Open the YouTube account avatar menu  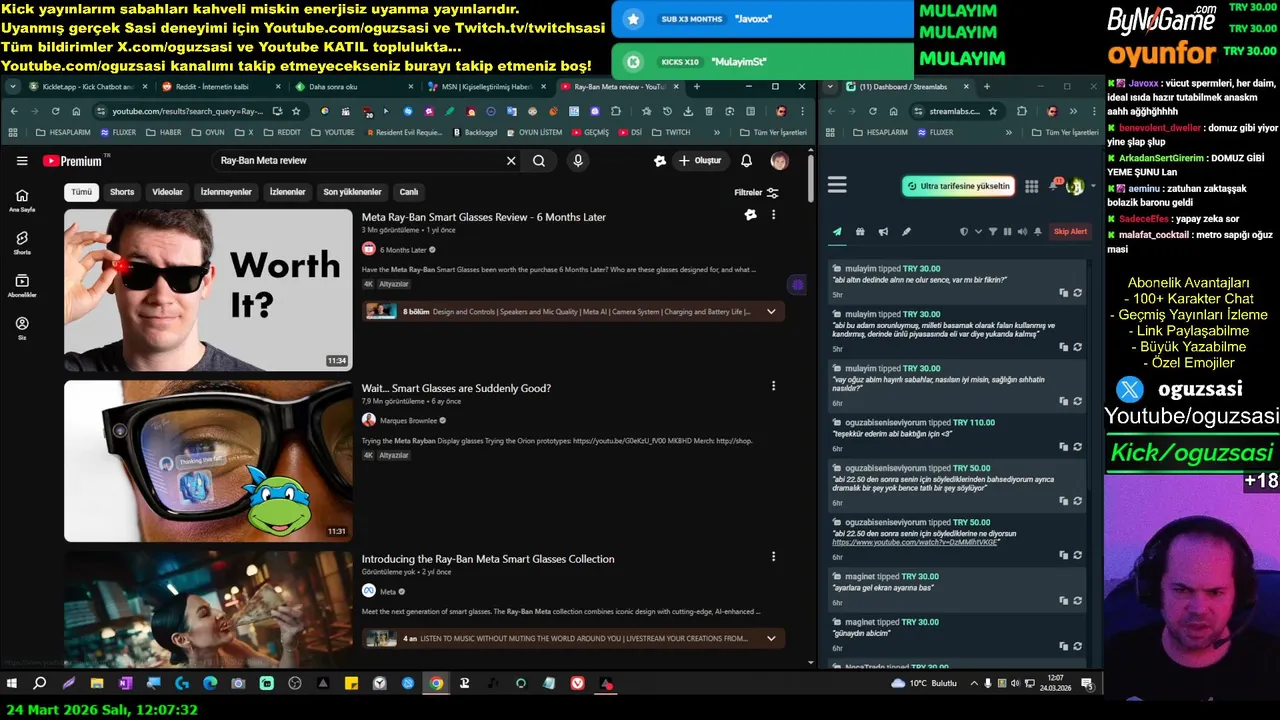(x=779, y=161)
